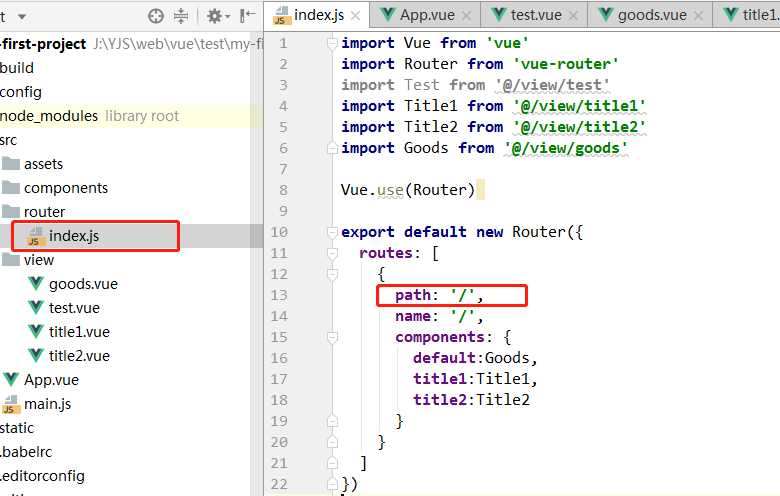Click the collapse all icon in project toolbar
The height and width of the screenshot is (496, 780).
(181, 16)
